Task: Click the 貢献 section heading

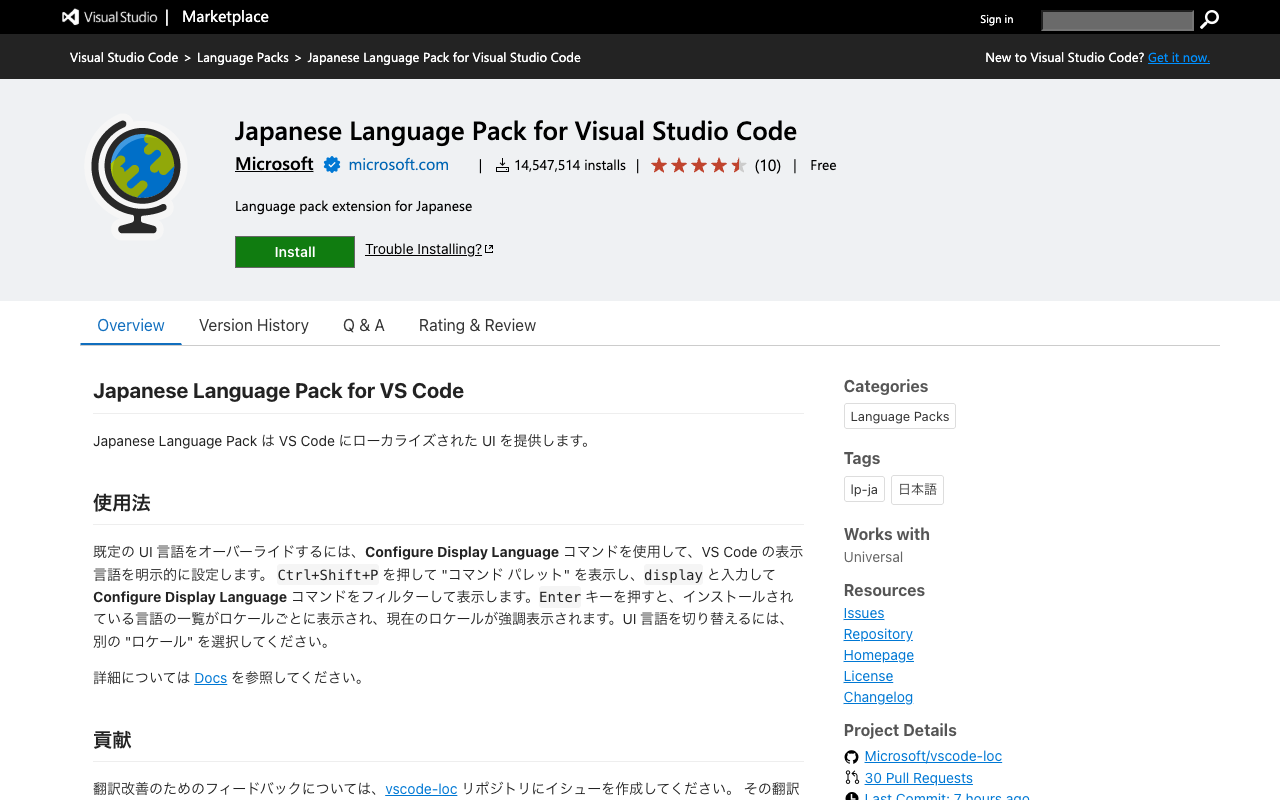Action: 112,740
